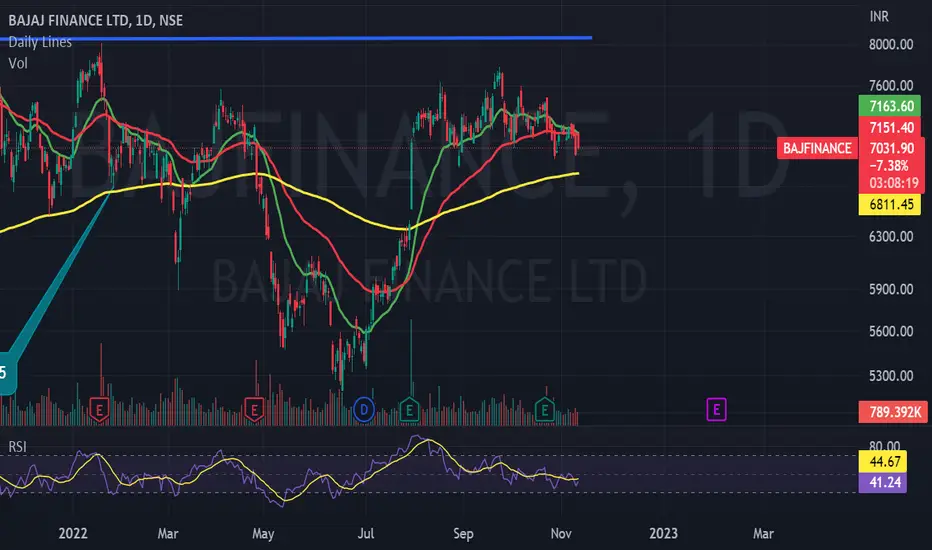Click the purple upcoming earnings E marker
Image resolution: width=932 pixels, height=550 pixels.
tap(716, 410)
